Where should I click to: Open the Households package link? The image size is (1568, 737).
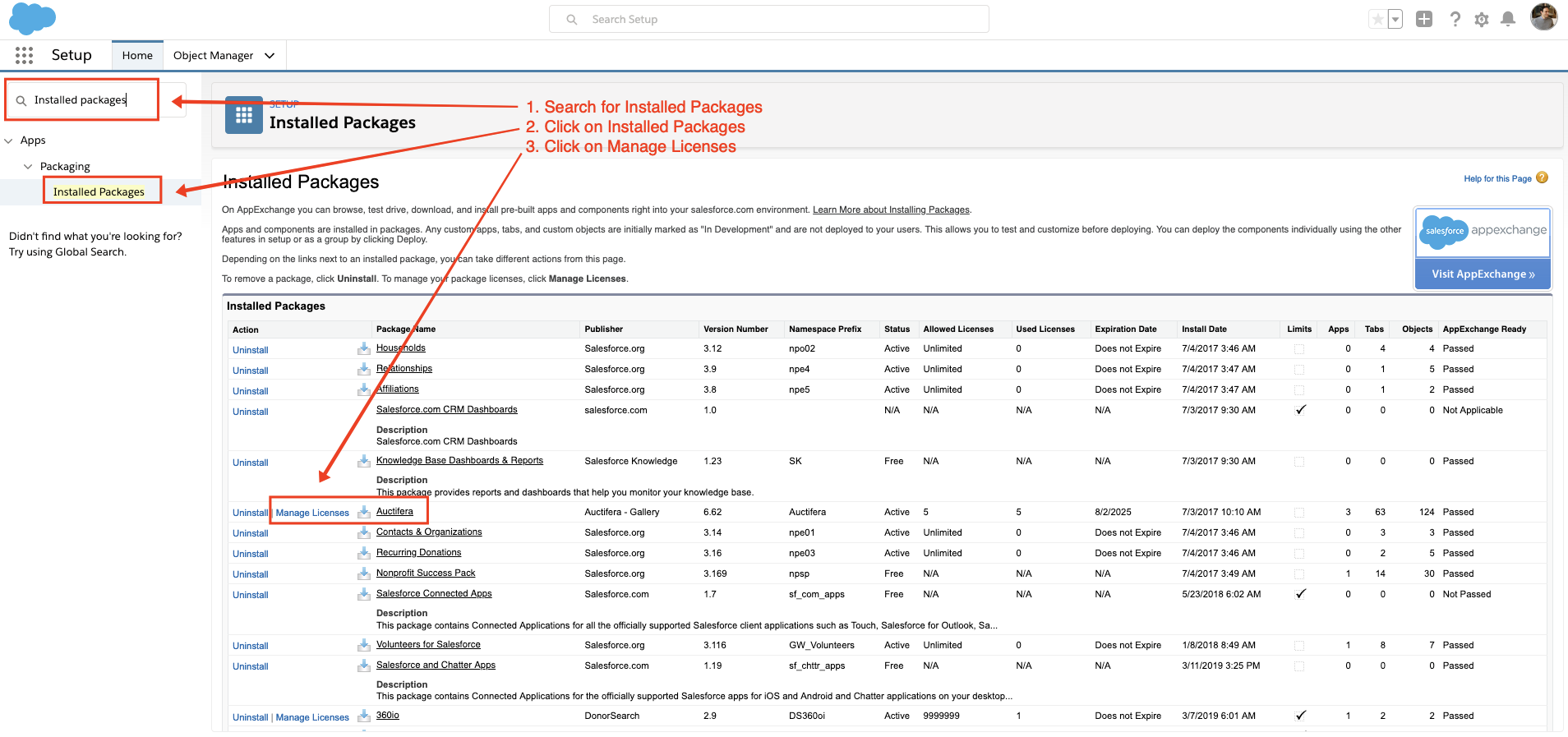tap(401, 348)
